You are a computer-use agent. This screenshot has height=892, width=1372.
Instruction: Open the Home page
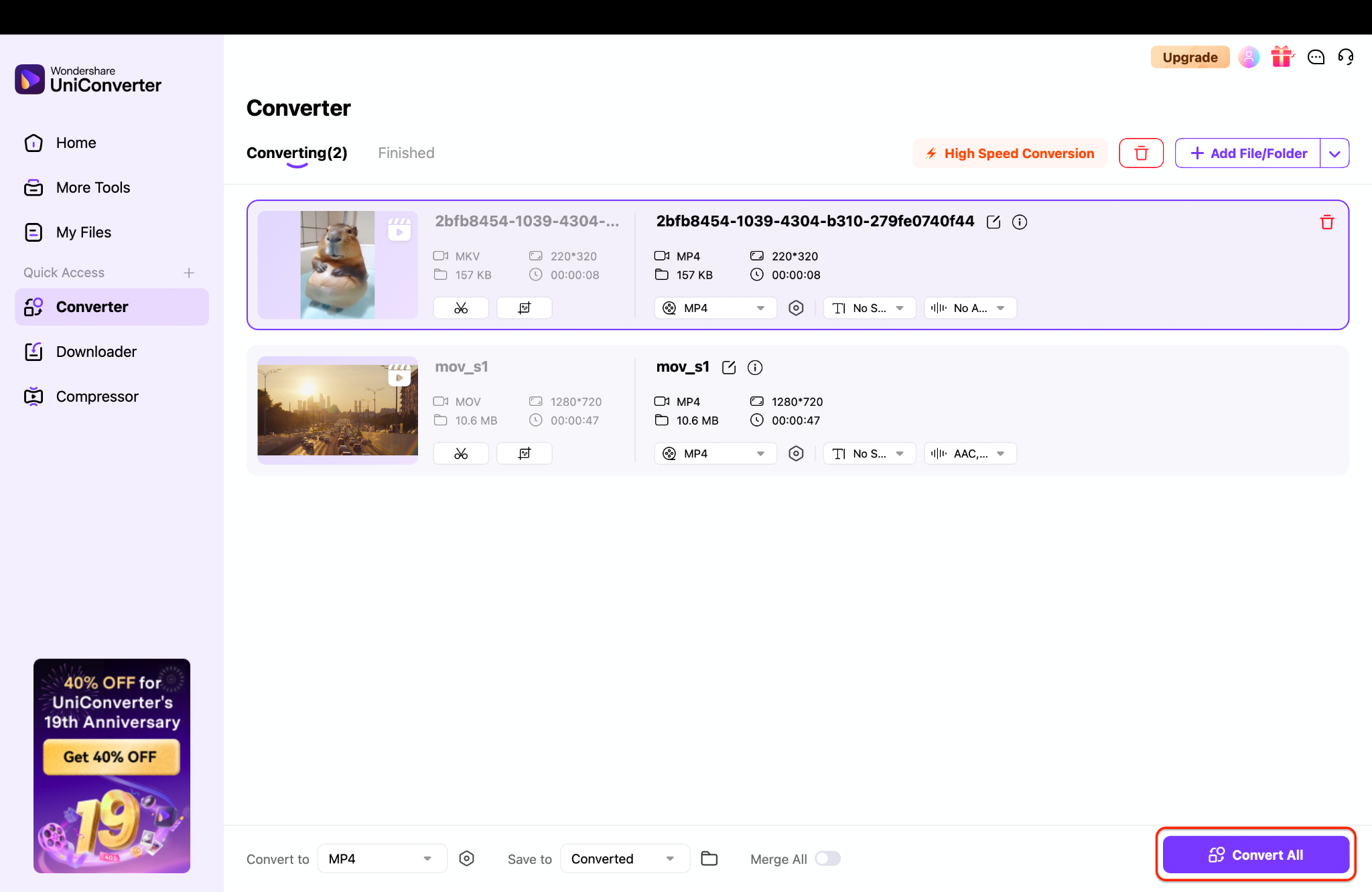[x=76, y=143]
